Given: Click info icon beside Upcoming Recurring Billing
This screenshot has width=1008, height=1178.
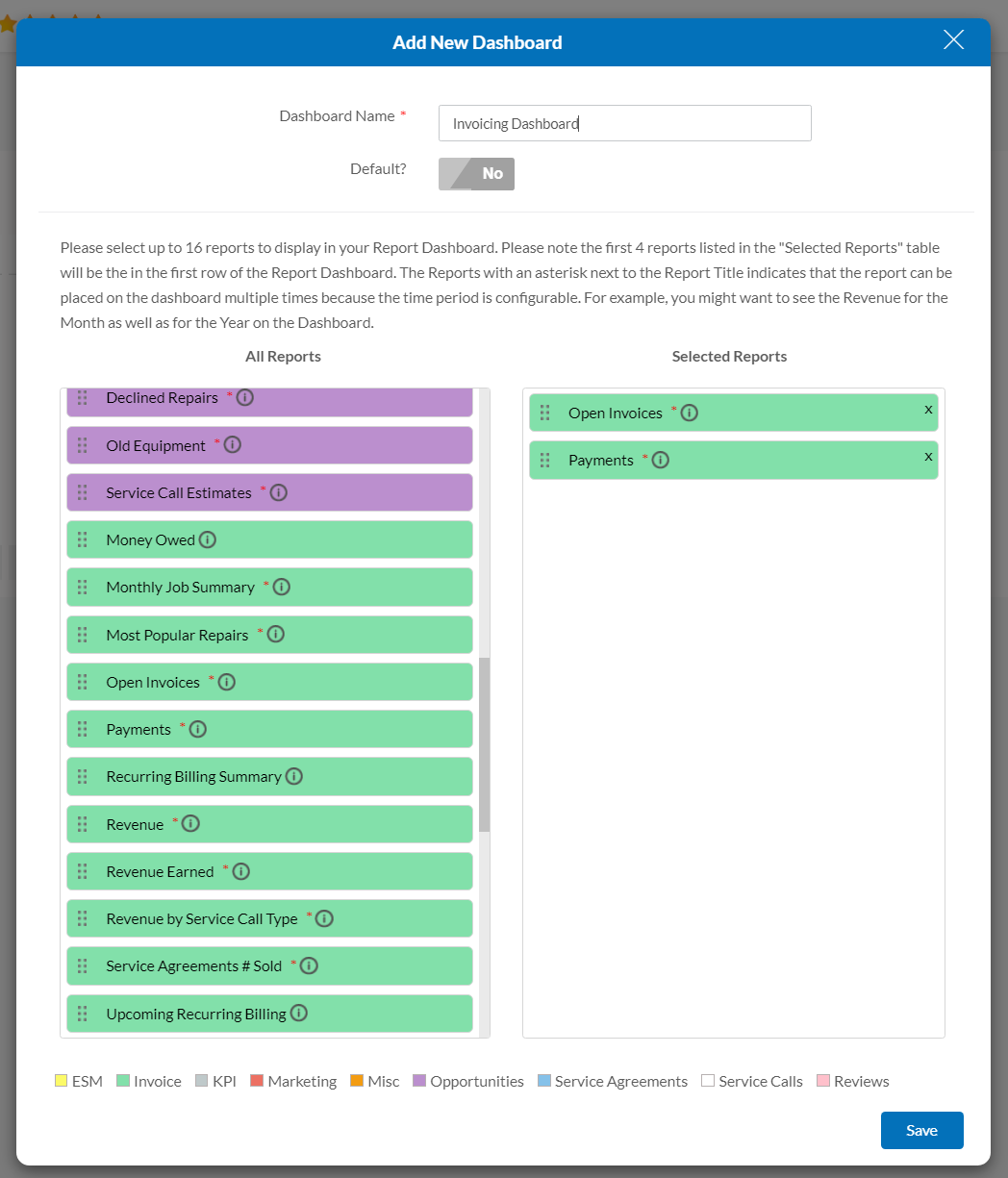Looking at the screenshot, I should [x=299, y=1013].
